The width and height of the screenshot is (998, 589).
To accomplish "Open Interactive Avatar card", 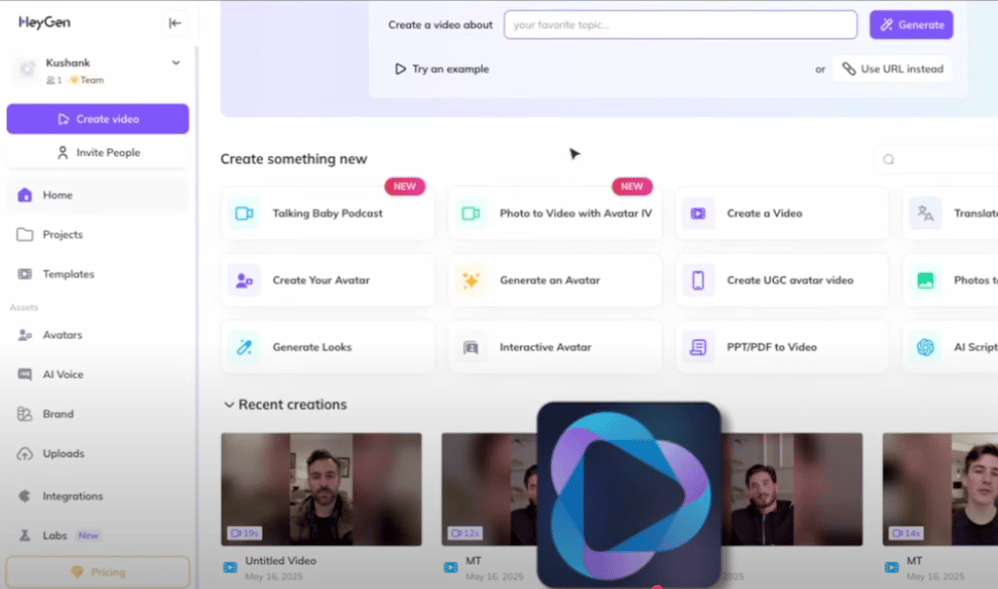I will point(555,347).
